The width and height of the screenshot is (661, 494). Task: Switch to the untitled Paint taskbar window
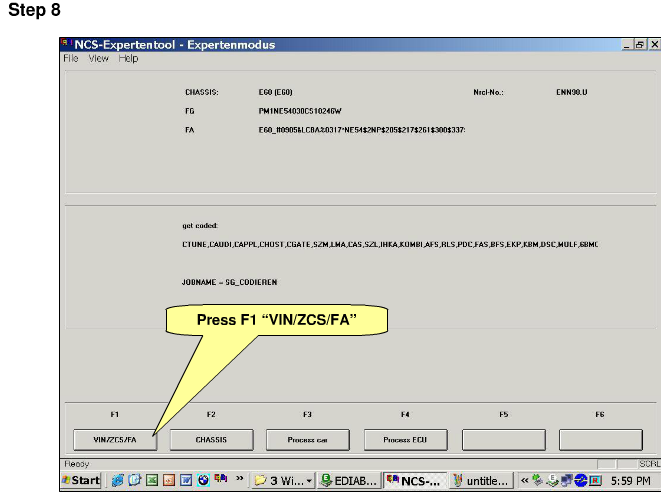tap(481, 481)
